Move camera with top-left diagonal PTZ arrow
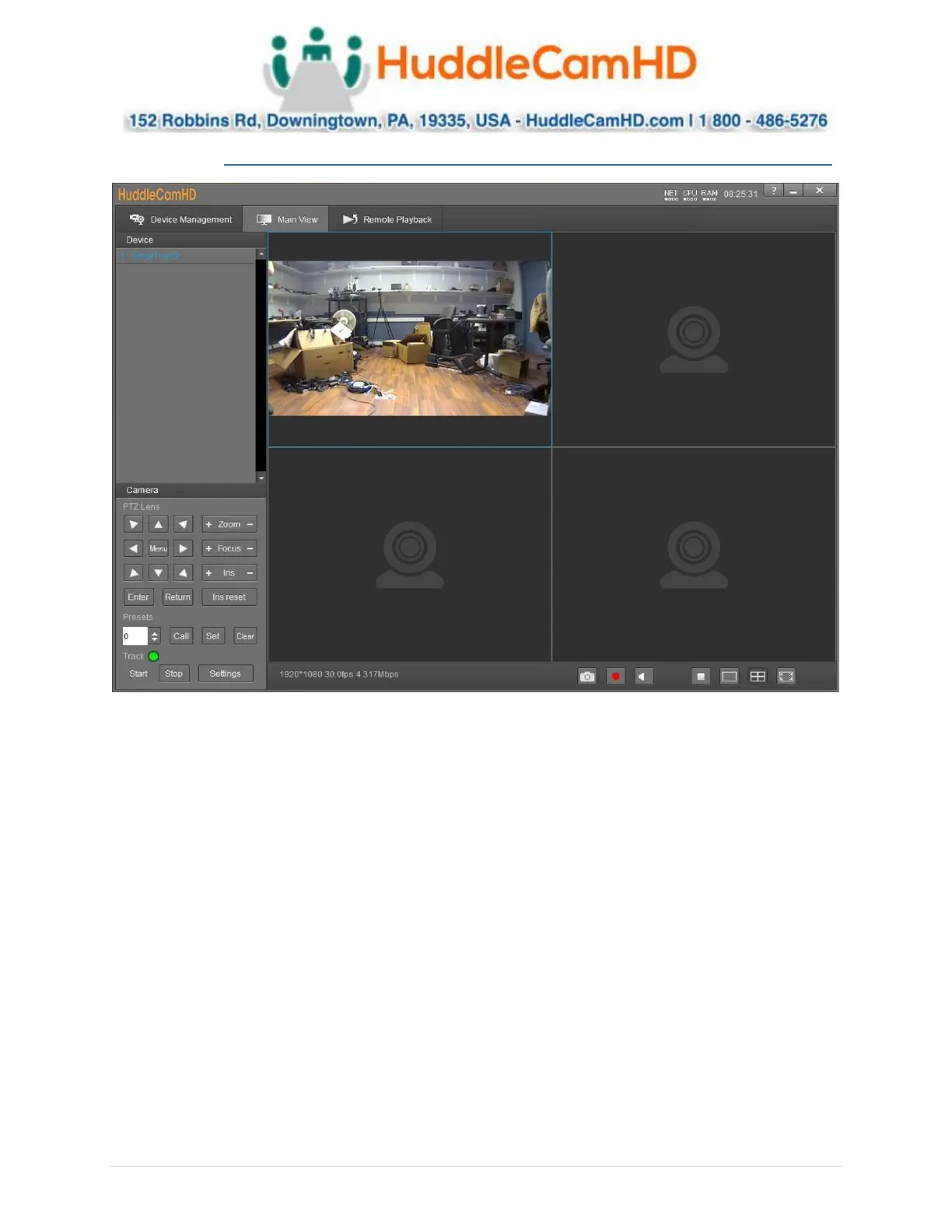The width and height of the screenshot is (952, 1232). click(133, 524)
